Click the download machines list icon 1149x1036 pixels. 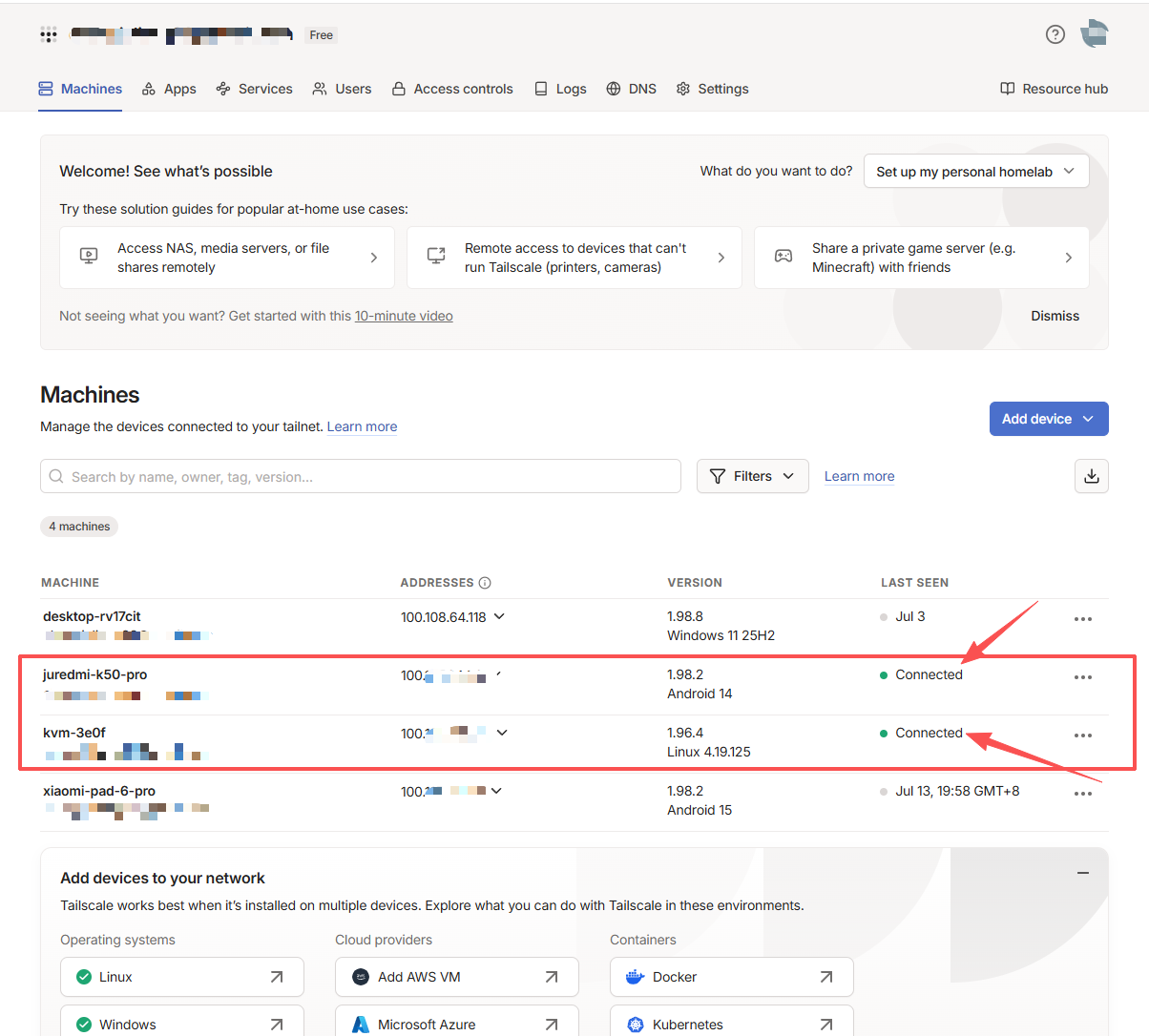point(1092,476)
